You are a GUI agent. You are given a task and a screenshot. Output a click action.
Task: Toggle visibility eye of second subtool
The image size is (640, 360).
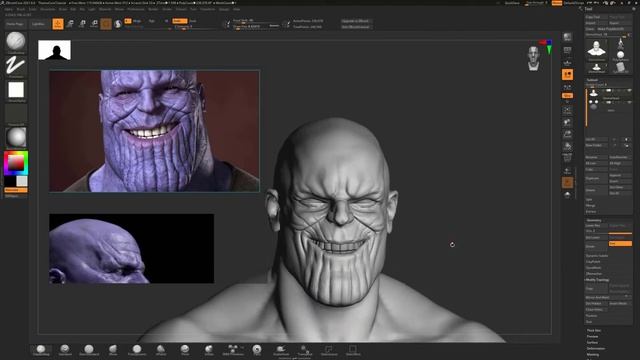tap(629, 102)
